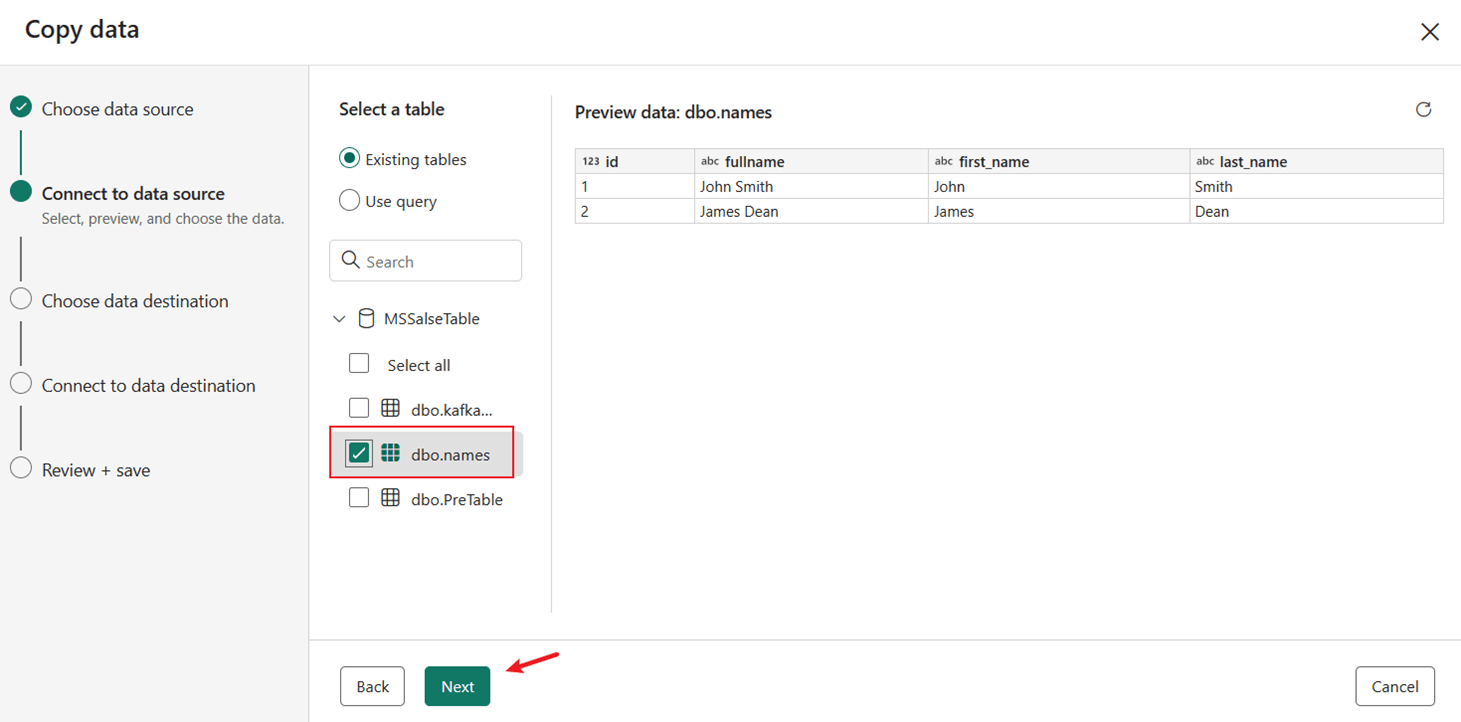Click the Back button
Image resolution: width=1461 pixels, height=722 pixels.
coord(372,686)
